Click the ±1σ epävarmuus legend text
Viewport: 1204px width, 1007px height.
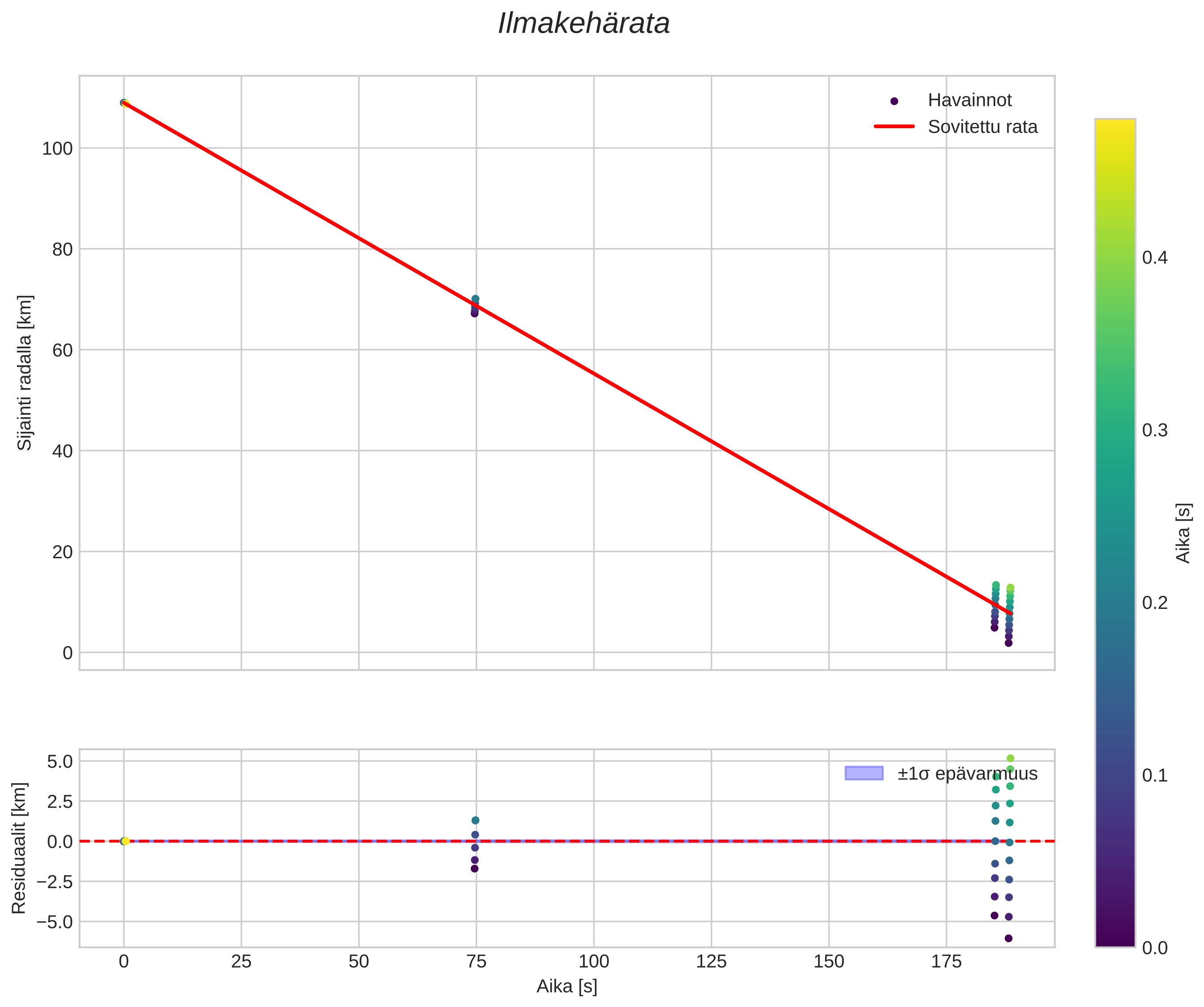pyautogui.click(x=967, y=774)
